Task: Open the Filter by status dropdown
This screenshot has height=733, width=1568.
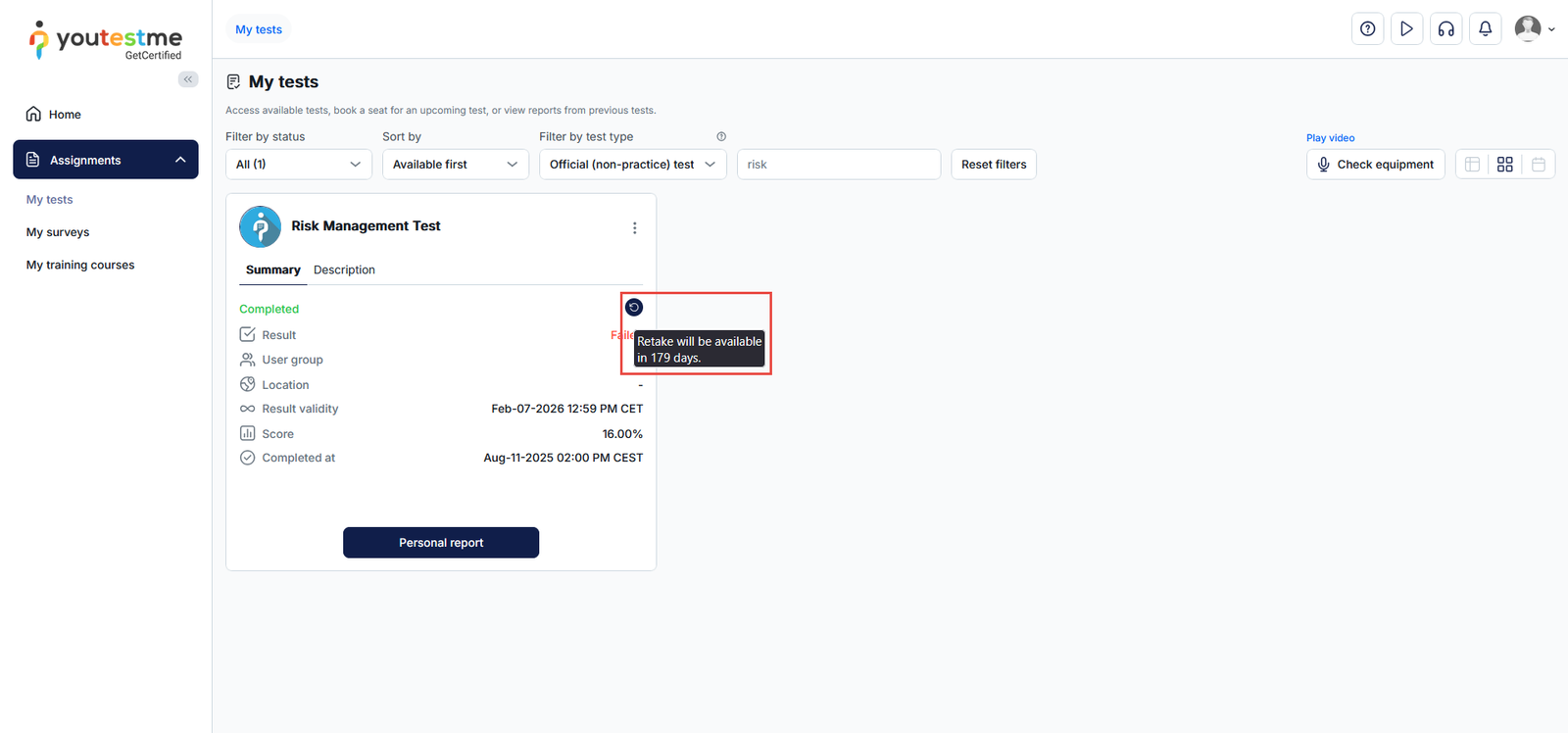Action: [x=298, y=165]
